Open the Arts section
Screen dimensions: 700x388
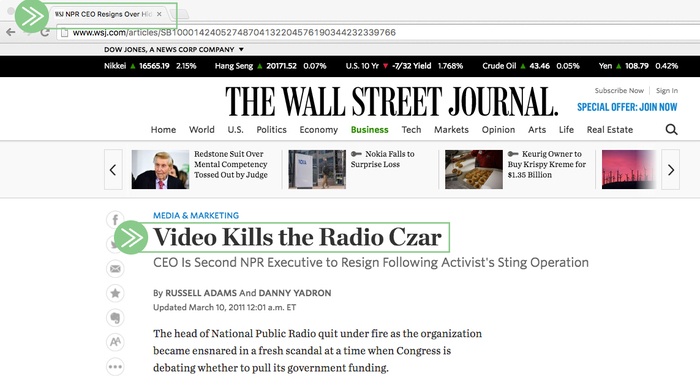[537, 129]
